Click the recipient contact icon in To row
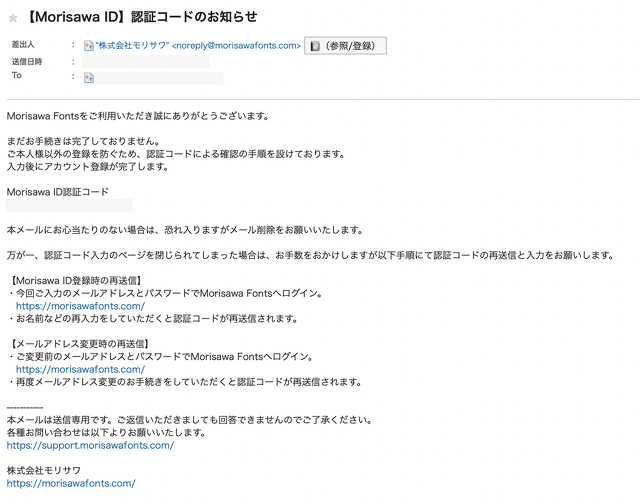 point(89,77)
